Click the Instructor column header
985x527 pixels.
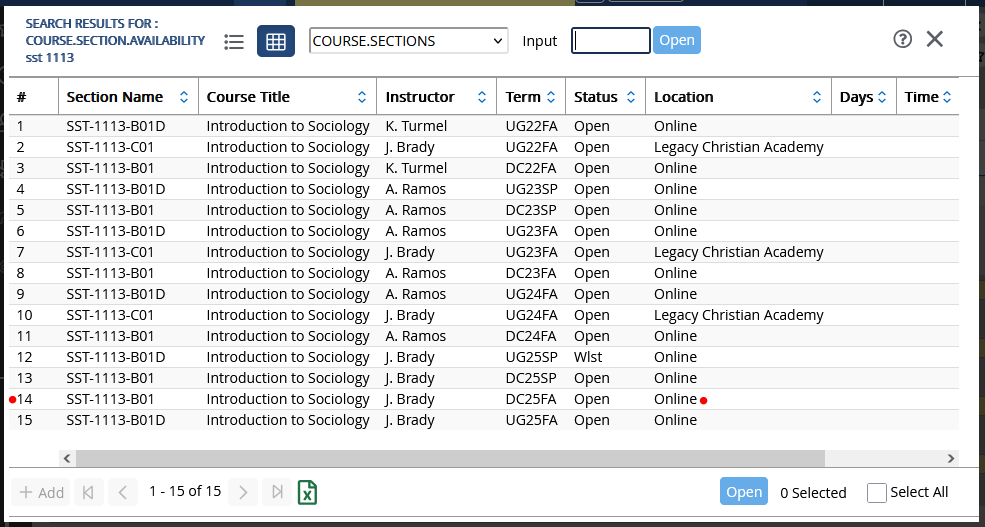point(420,97)
